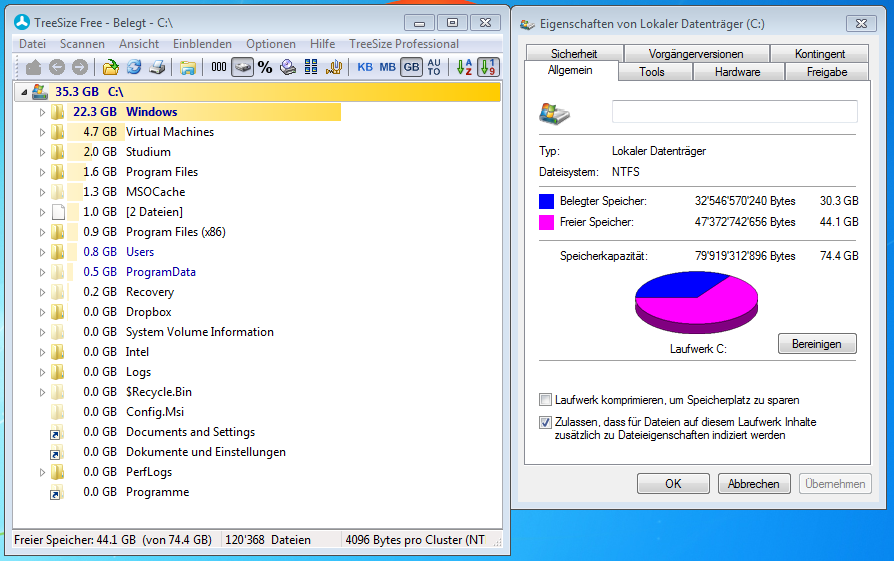894x561 pixels.
Task: Click the TreeSize Professional chart icon in toolbar
Action: pos(334,67)
